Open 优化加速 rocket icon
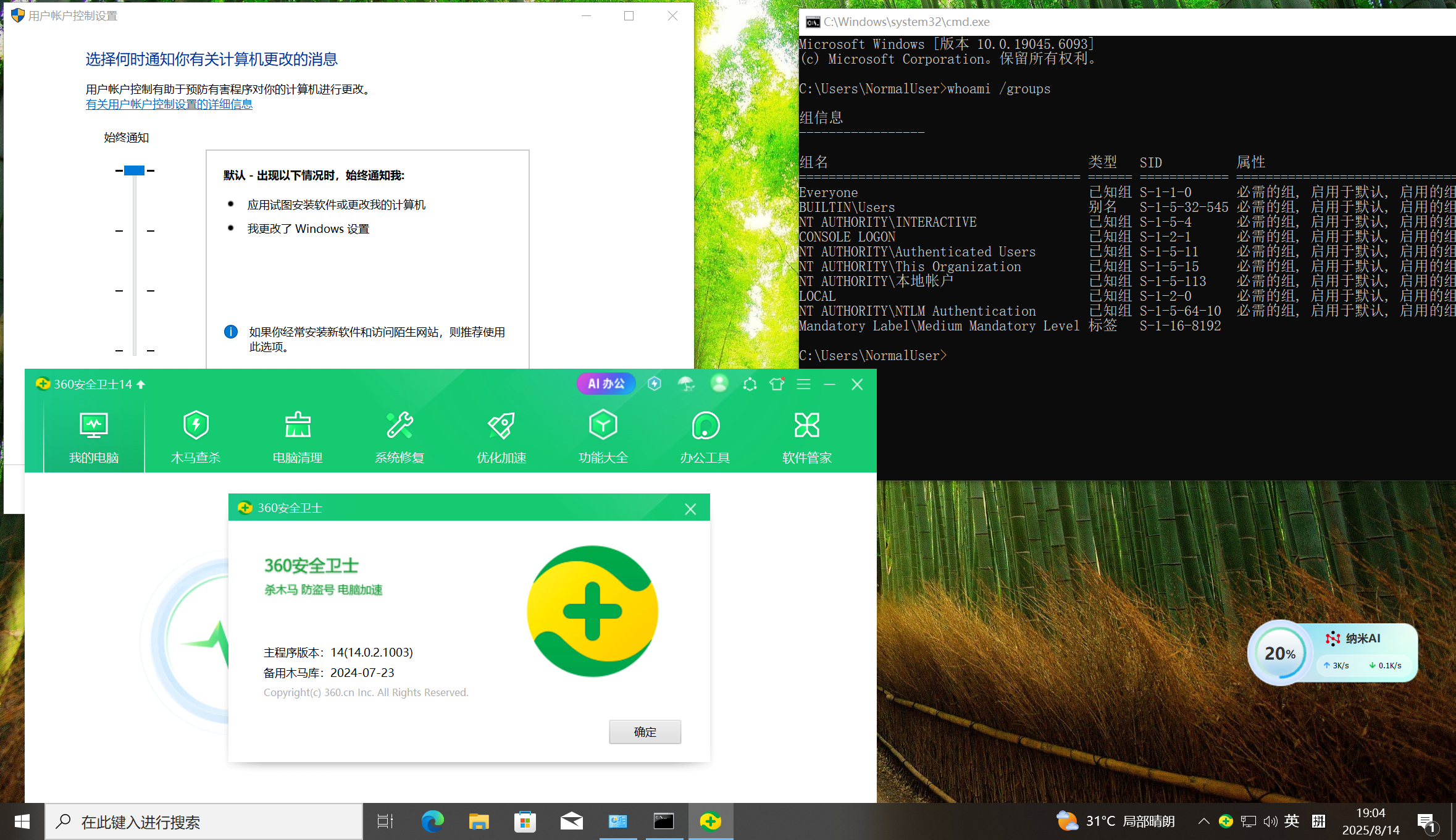Image resolution: width=1456 pixels, height=840 pixels. [501, 436]
